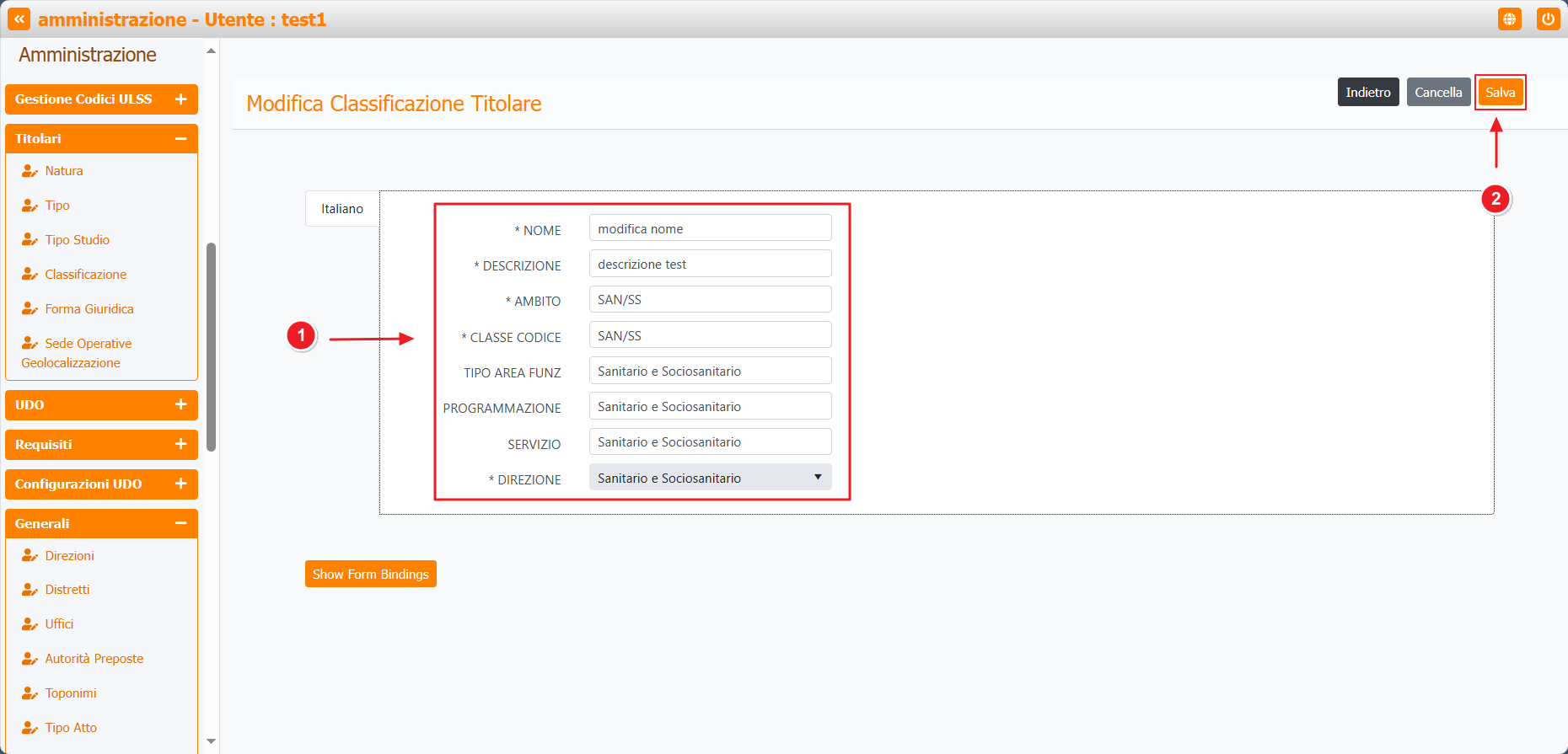Click Show Form Bindings button

pyautogui.click(x=370, y=575)
